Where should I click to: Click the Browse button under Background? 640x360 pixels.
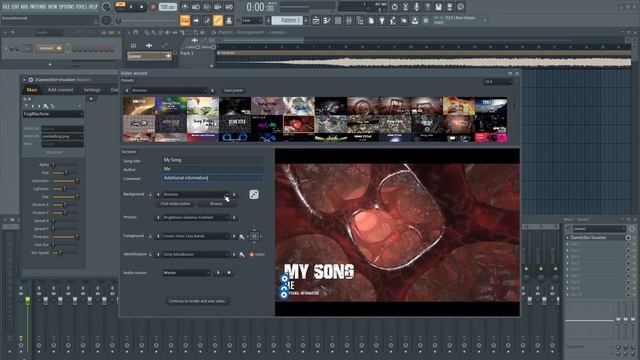pos(216,204)
